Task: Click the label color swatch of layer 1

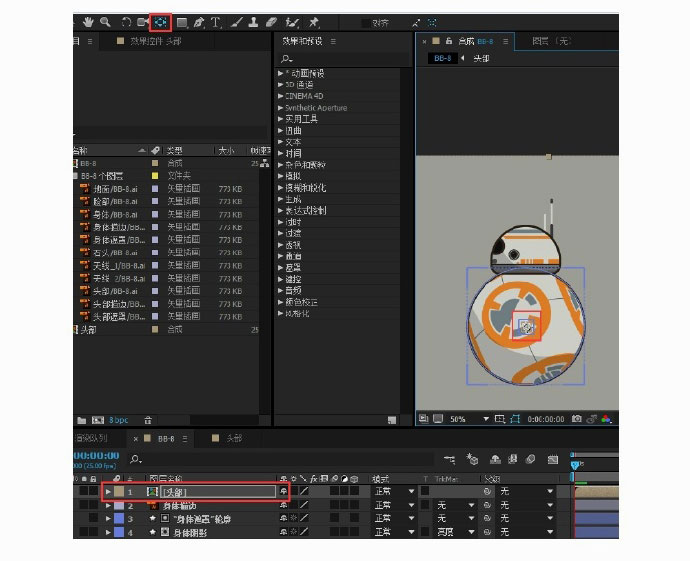Action: coord(119,491)
